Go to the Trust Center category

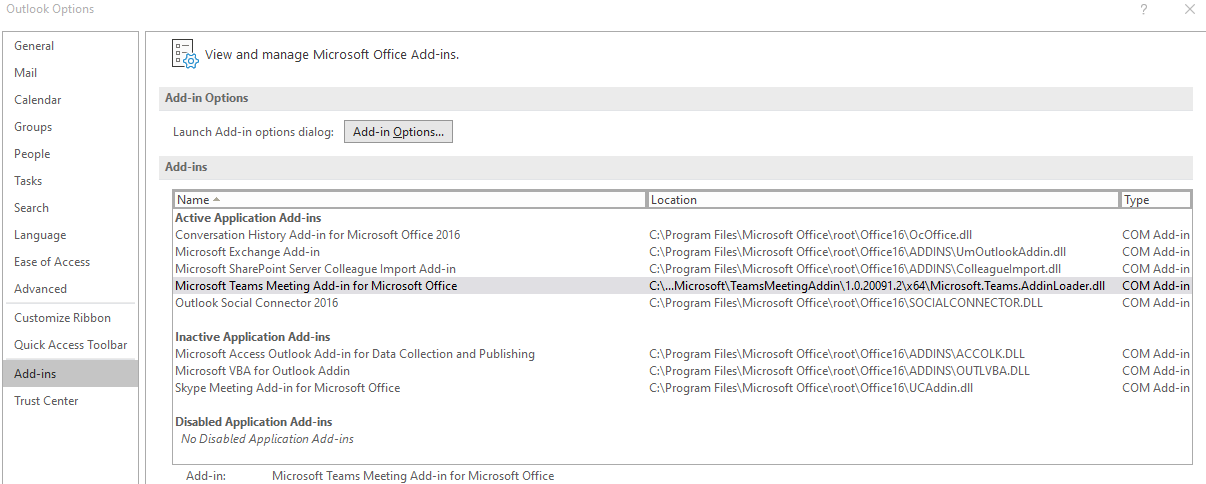point(46,401)
